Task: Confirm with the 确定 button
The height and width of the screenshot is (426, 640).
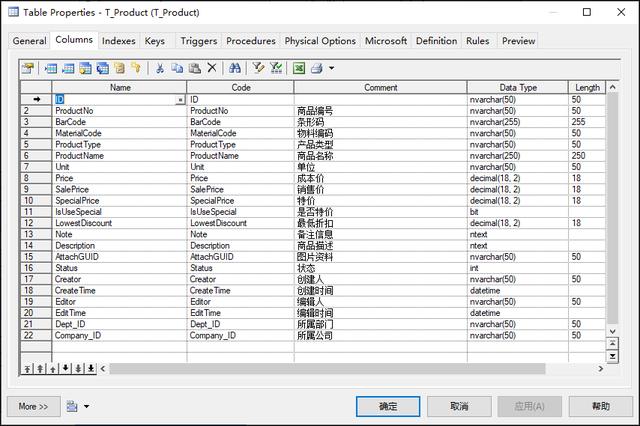Action: click(388, 406)
